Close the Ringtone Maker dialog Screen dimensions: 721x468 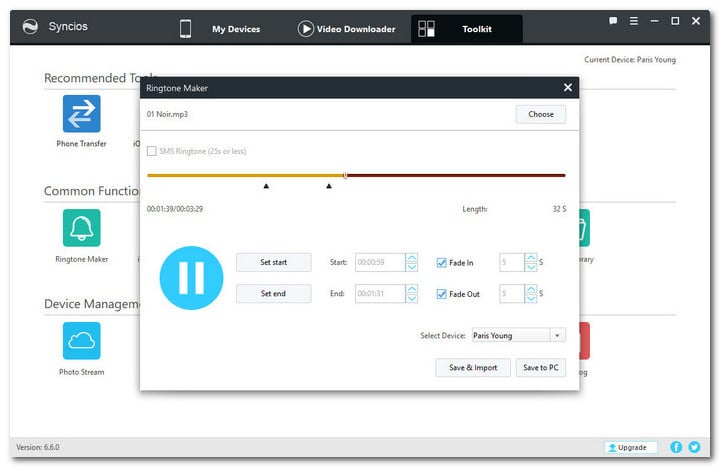coord(568,87)
